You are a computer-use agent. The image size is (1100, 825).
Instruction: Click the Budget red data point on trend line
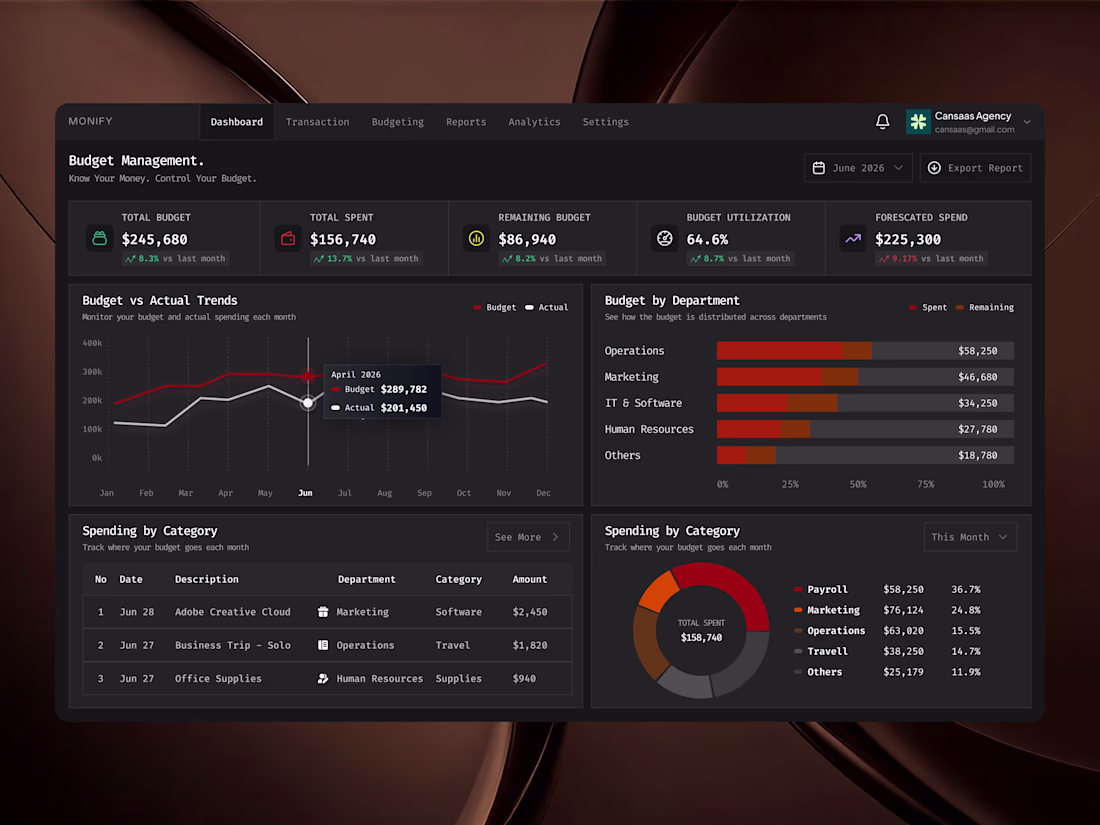[x=308, y=376]
